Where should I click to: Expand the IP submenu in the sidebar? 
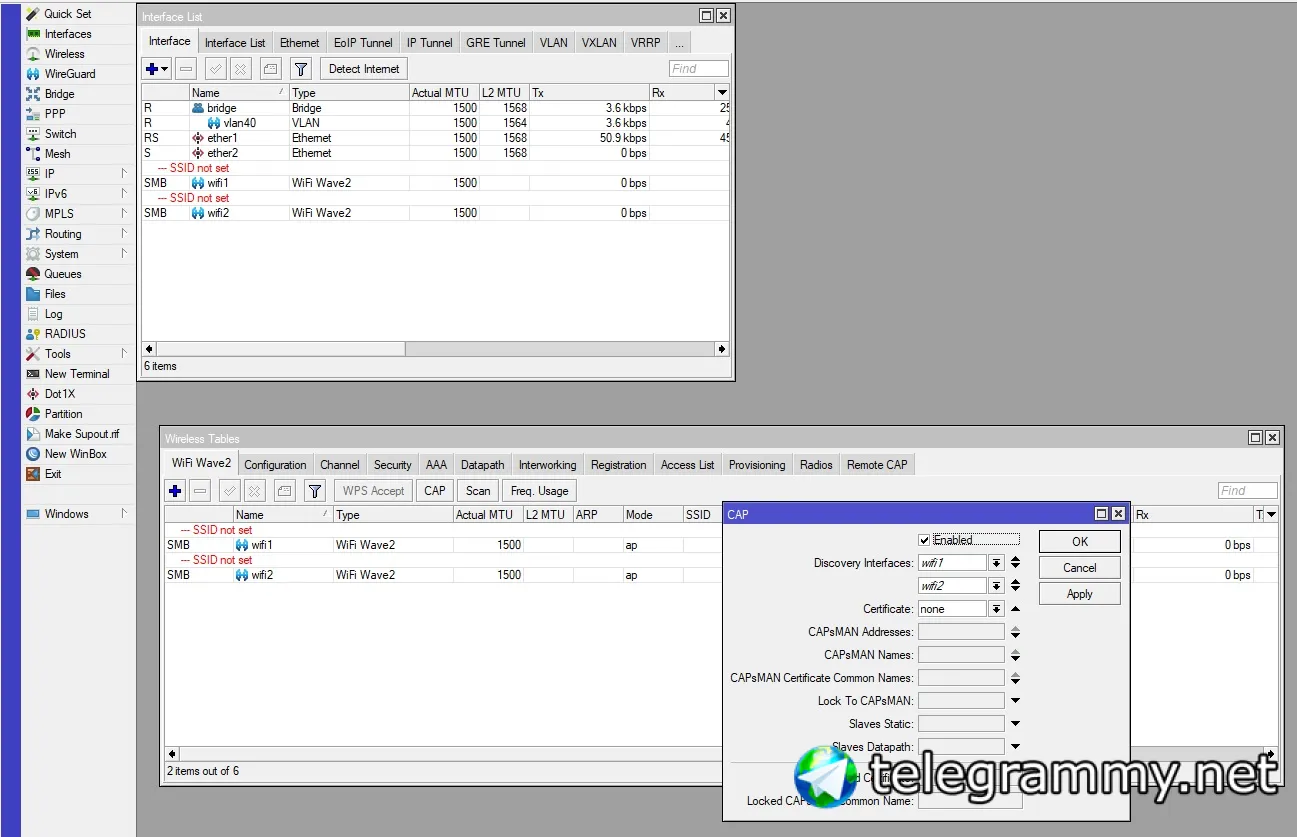125,174
